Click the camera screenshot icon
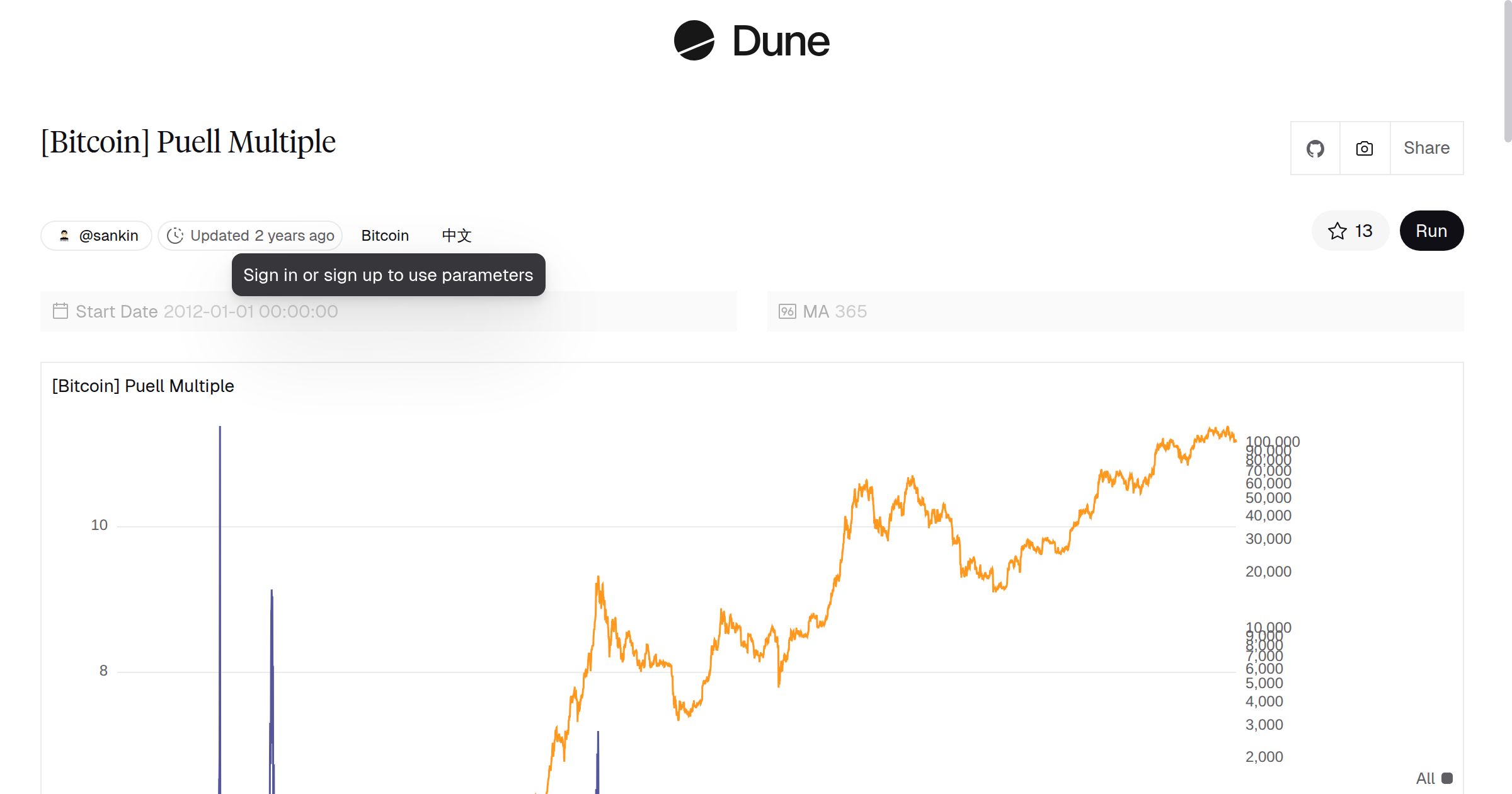Image resolution: width=1512 pixels, height=794 pixels. [1364, 147]
